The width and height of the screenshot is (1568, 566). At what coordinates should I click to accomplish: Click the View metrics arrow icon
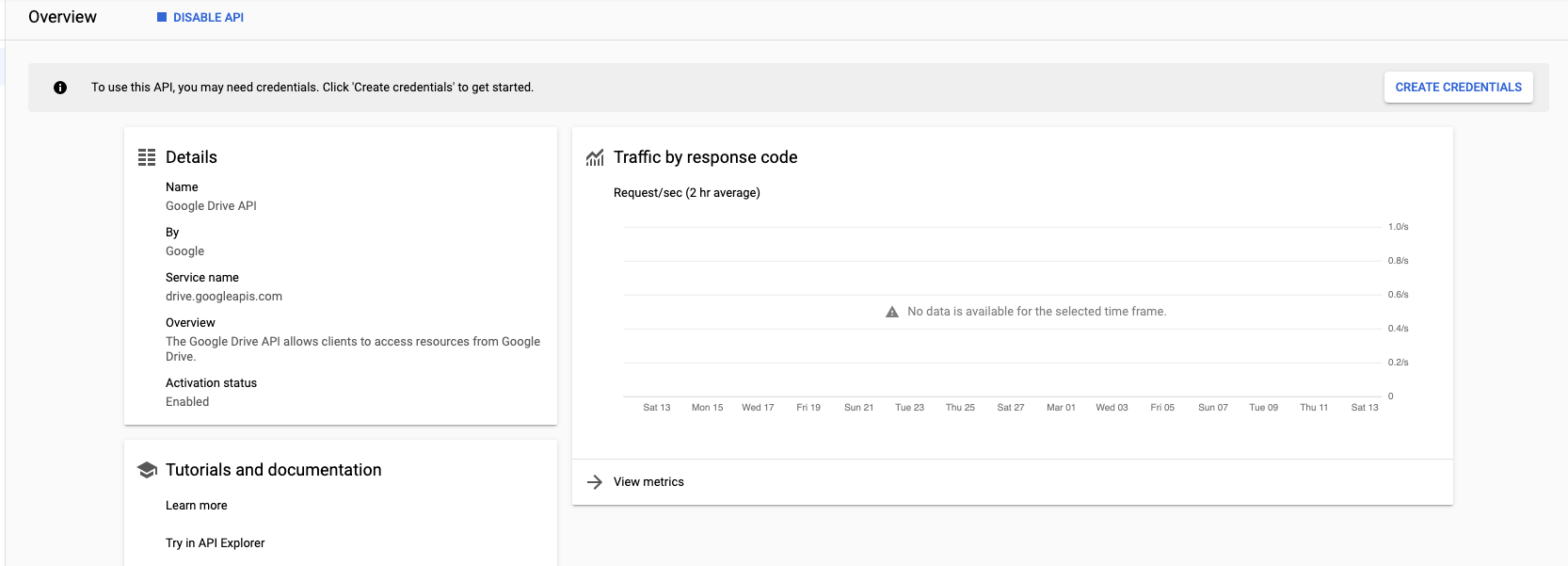tap(595, 482)
